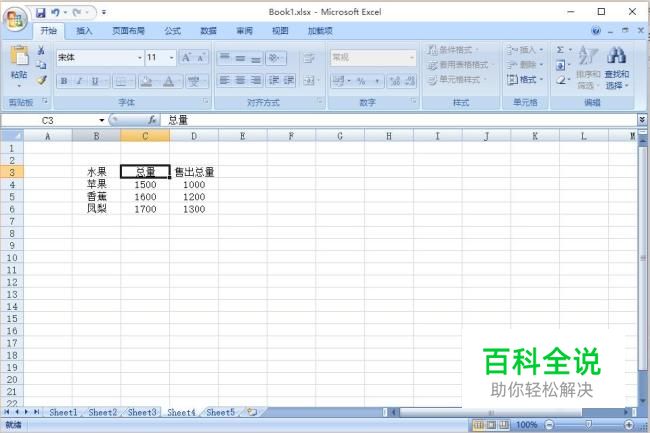Save the workbook from Quick Access toolbar

pyautogui.click(x=41, y=13)
